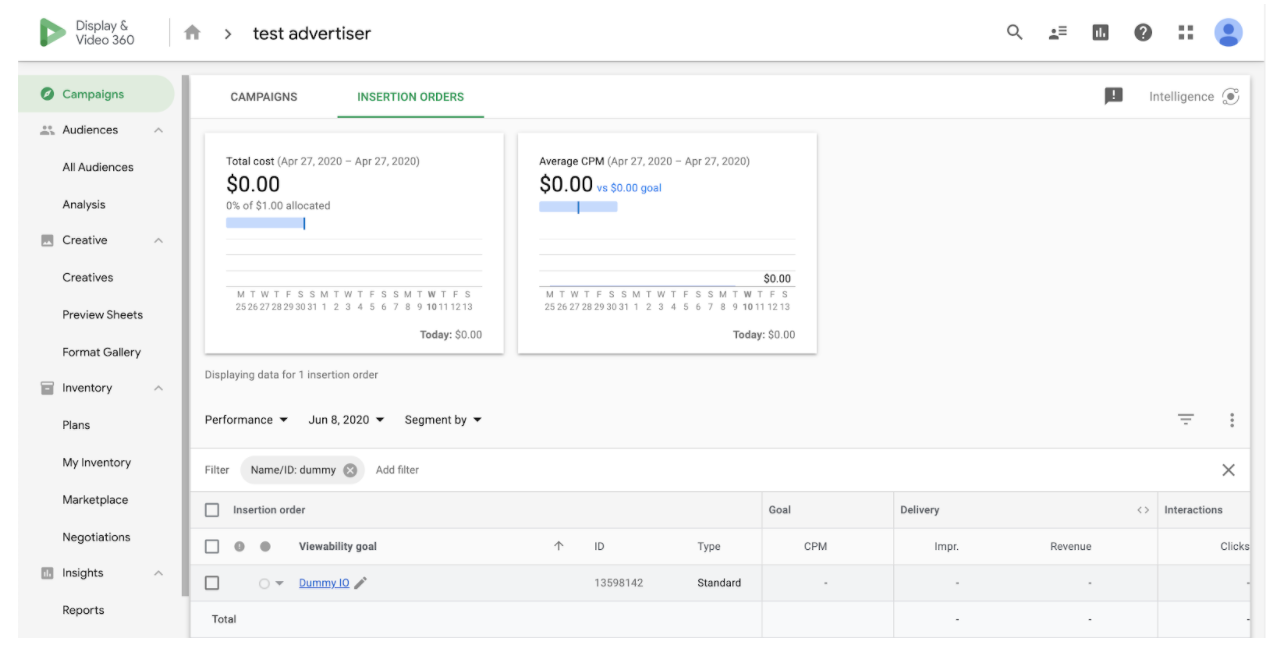Open help question mark icon
Image resolution: width=1288 pixels, height=658 pixels.
pyautogui.click(x=1143, y=33)
